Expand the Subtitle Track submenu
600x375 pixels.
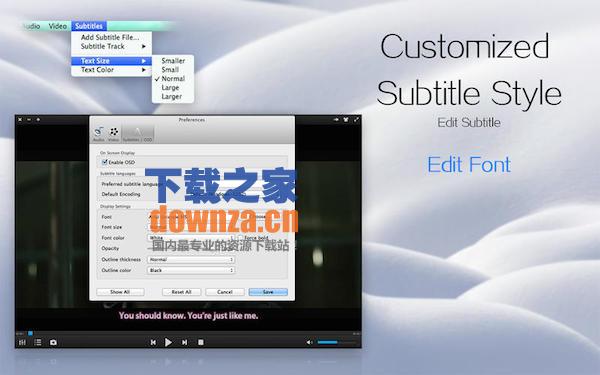[111, 46]
